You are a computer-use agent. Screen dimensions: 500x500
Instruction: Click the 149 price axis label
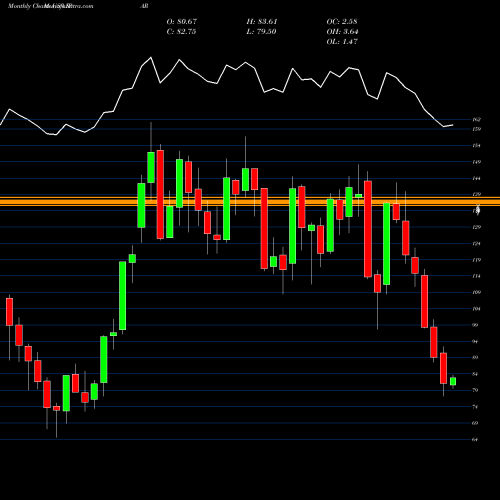tap(476, 162)
